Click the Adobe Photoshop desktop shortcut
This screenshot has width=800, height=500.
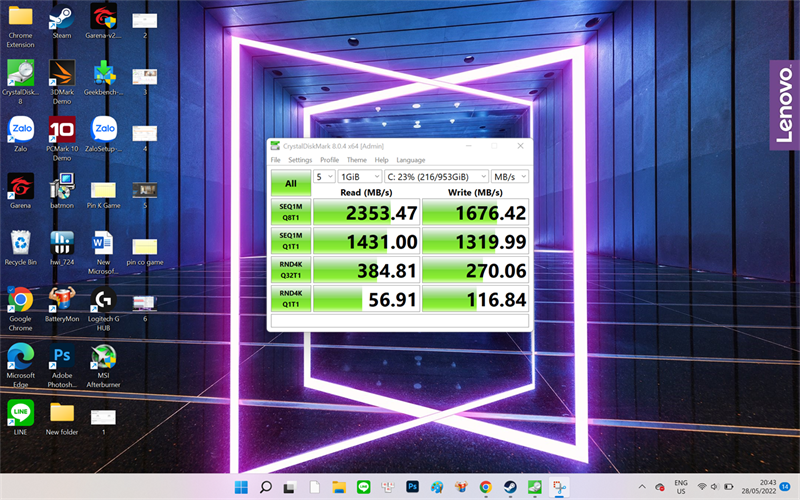click(62, 365)
